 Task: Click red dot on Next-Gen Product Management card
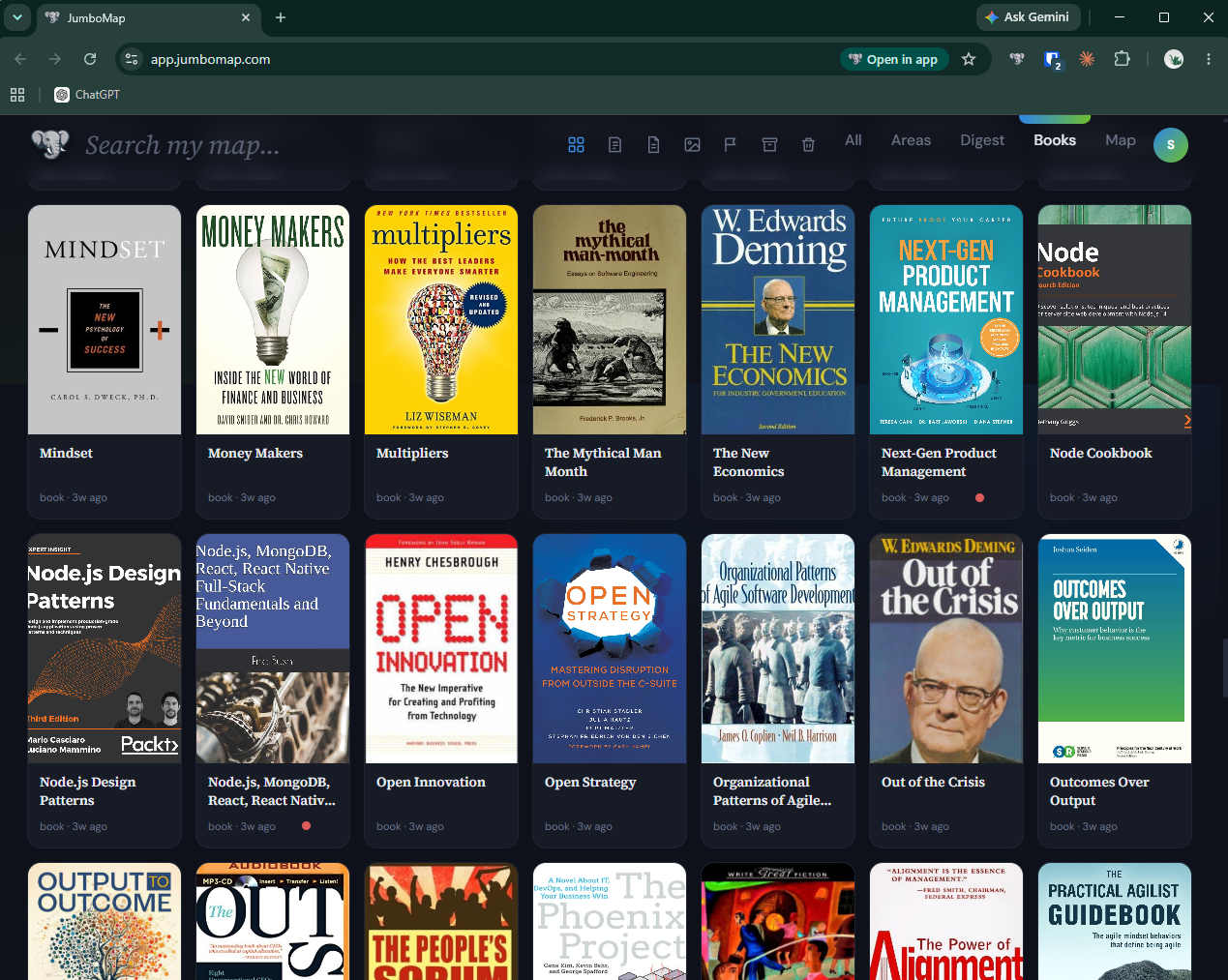point(979,497)
